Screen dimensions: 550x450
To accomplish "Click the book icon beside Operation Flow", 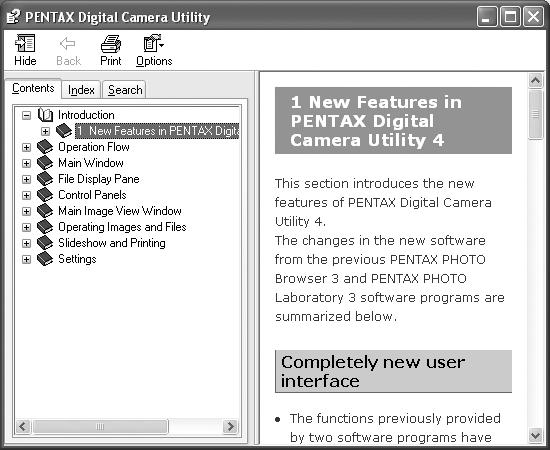I will pyautogui.click(x=45, y=147).
